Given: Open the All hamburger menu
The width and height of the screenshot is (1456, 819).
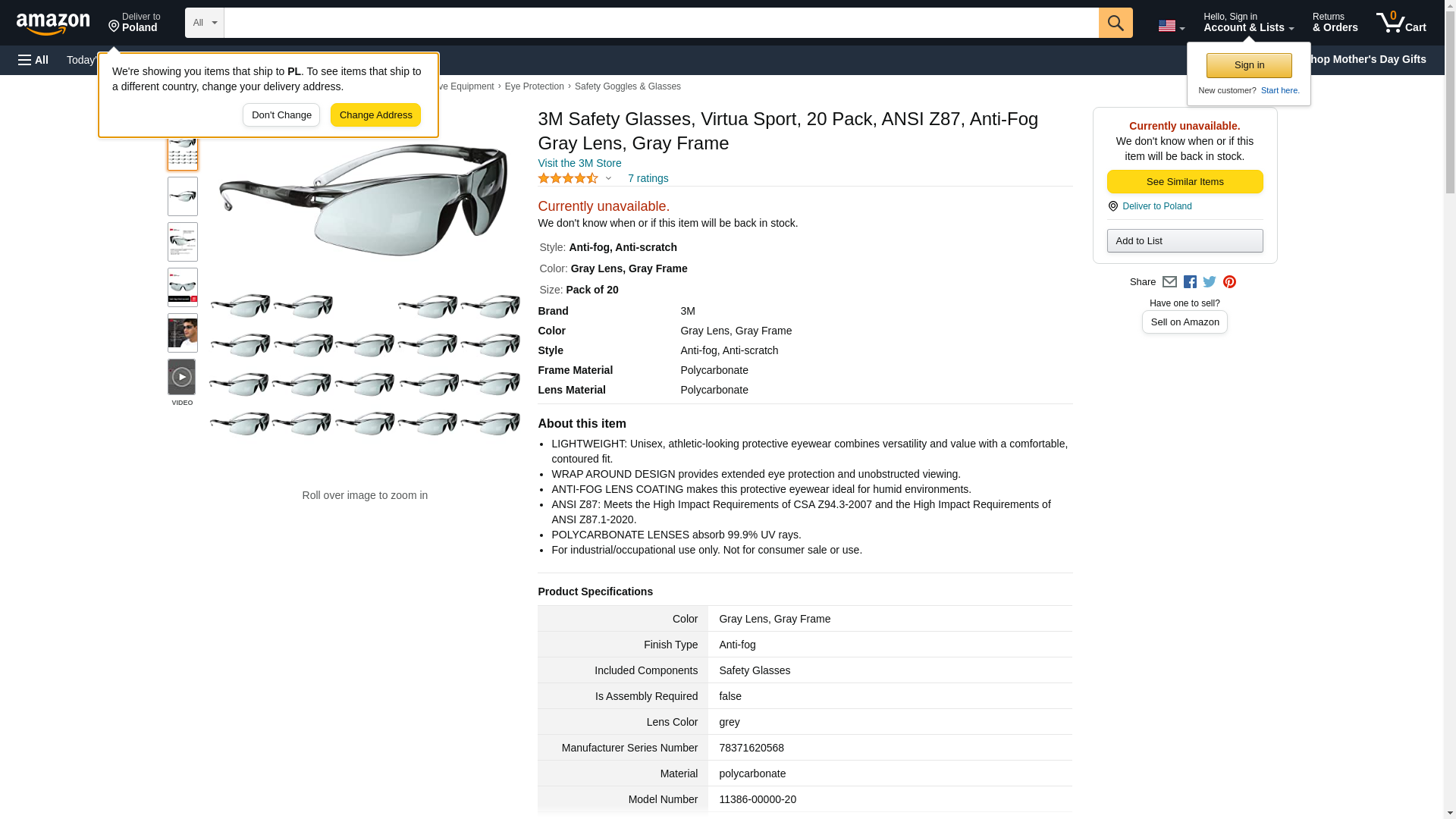Looking at the screenshot, I should (33, 60).
